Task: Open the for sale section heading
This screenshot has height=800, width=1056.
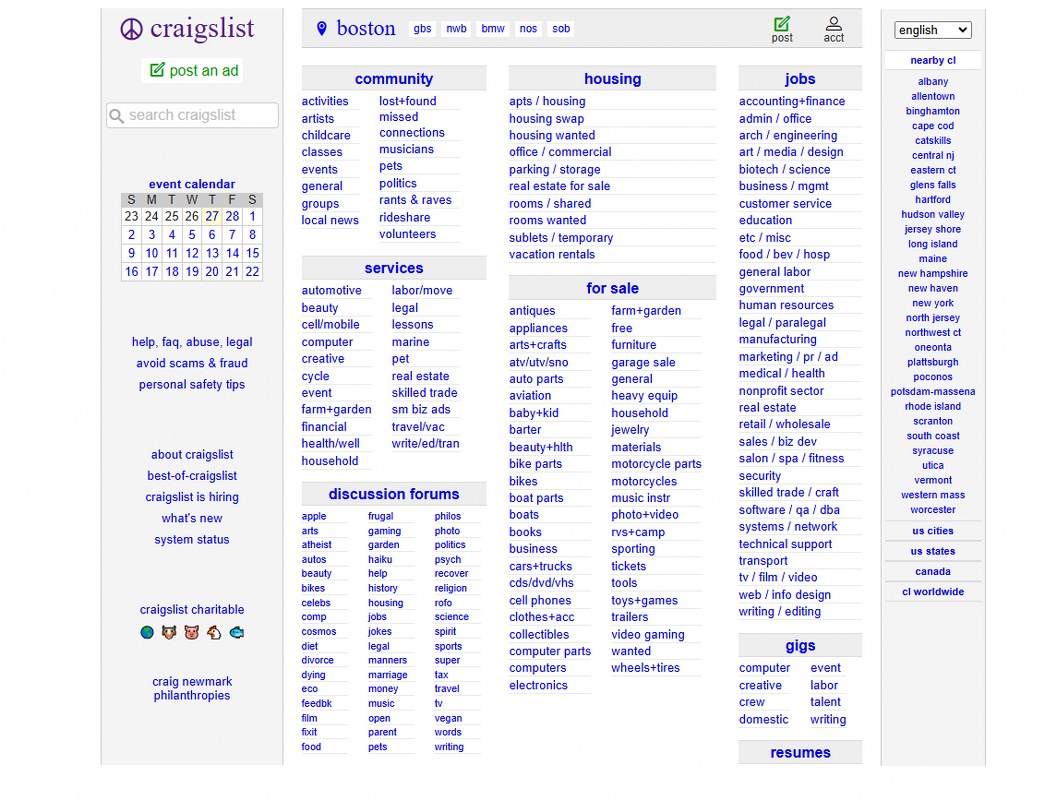Action: tap(612, 288)
